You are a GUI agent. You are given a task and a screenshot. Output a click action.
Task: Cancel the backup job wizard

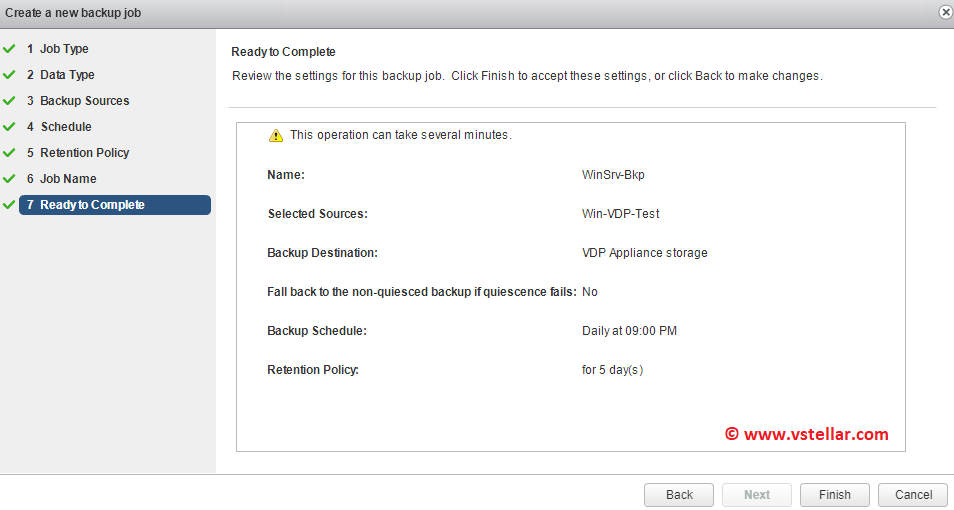click(x=913, y=495)
